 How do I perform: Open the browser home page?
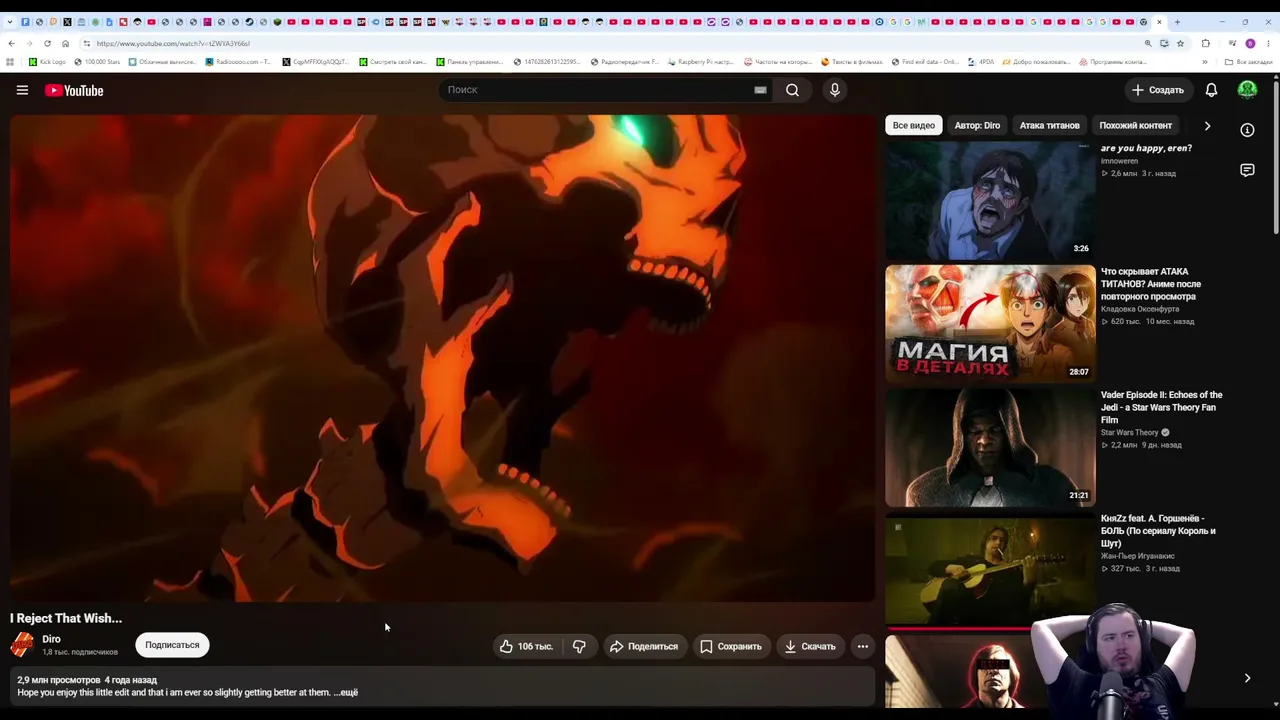tap(65, 43)
